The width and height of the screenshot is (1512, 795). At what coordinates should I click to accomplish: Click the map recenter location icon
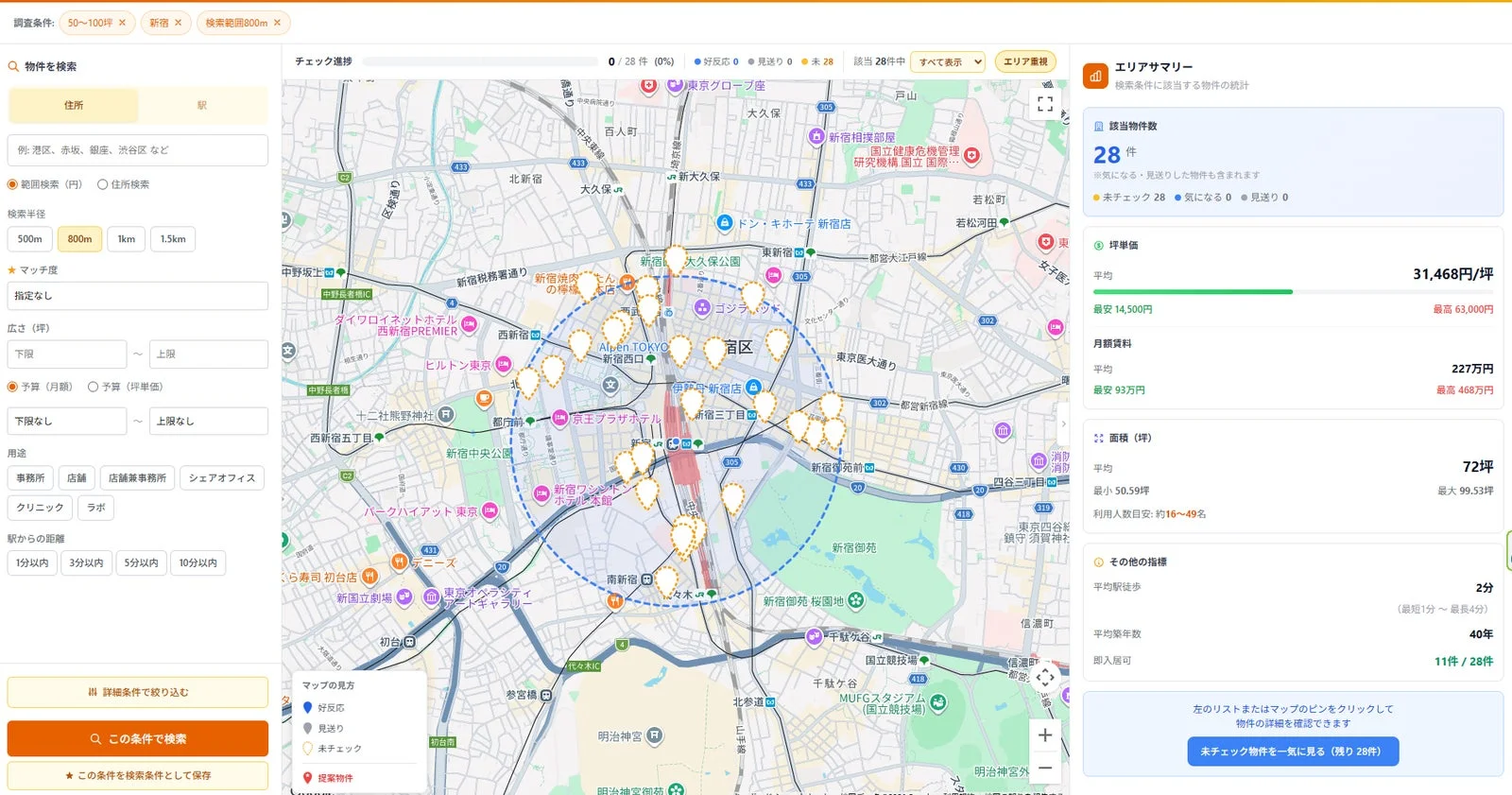(x=1045, y=677)
